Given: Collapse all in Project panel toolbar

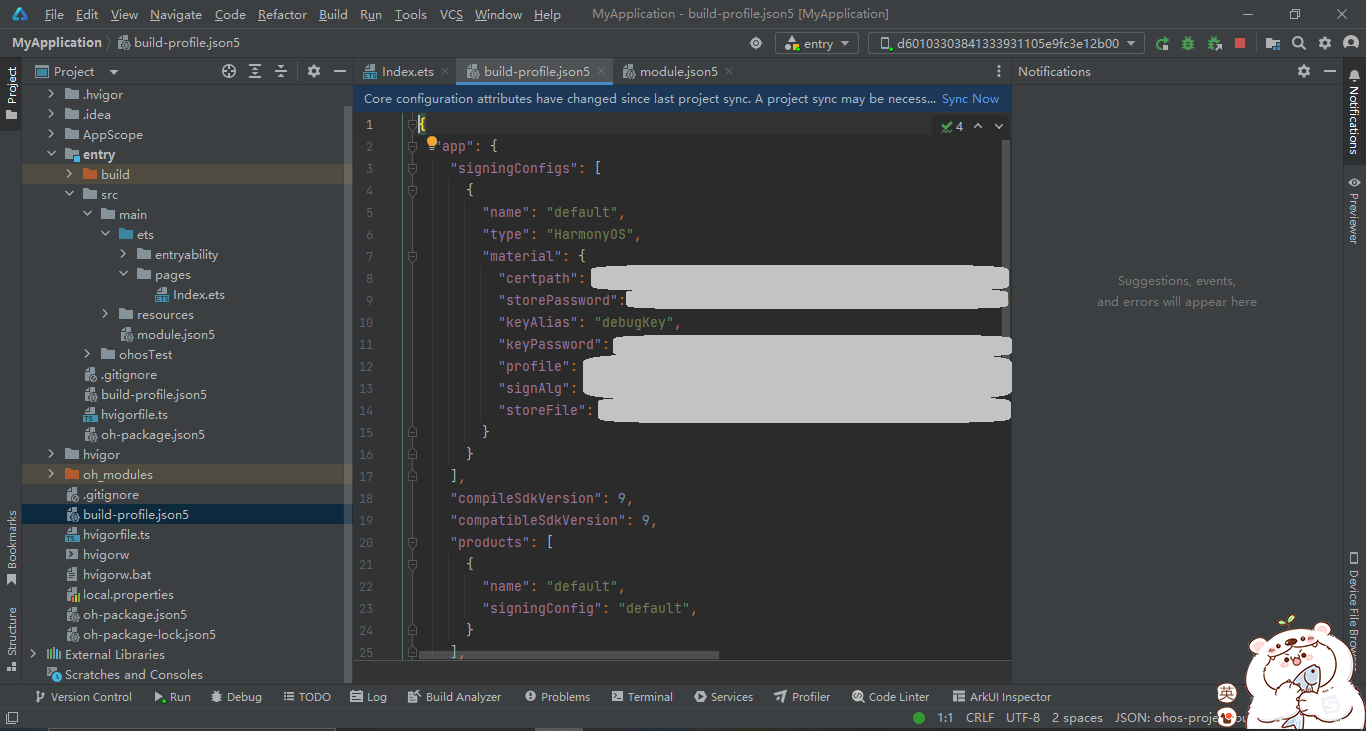Looking at the screenshot, I should click(x=281, y=71).
